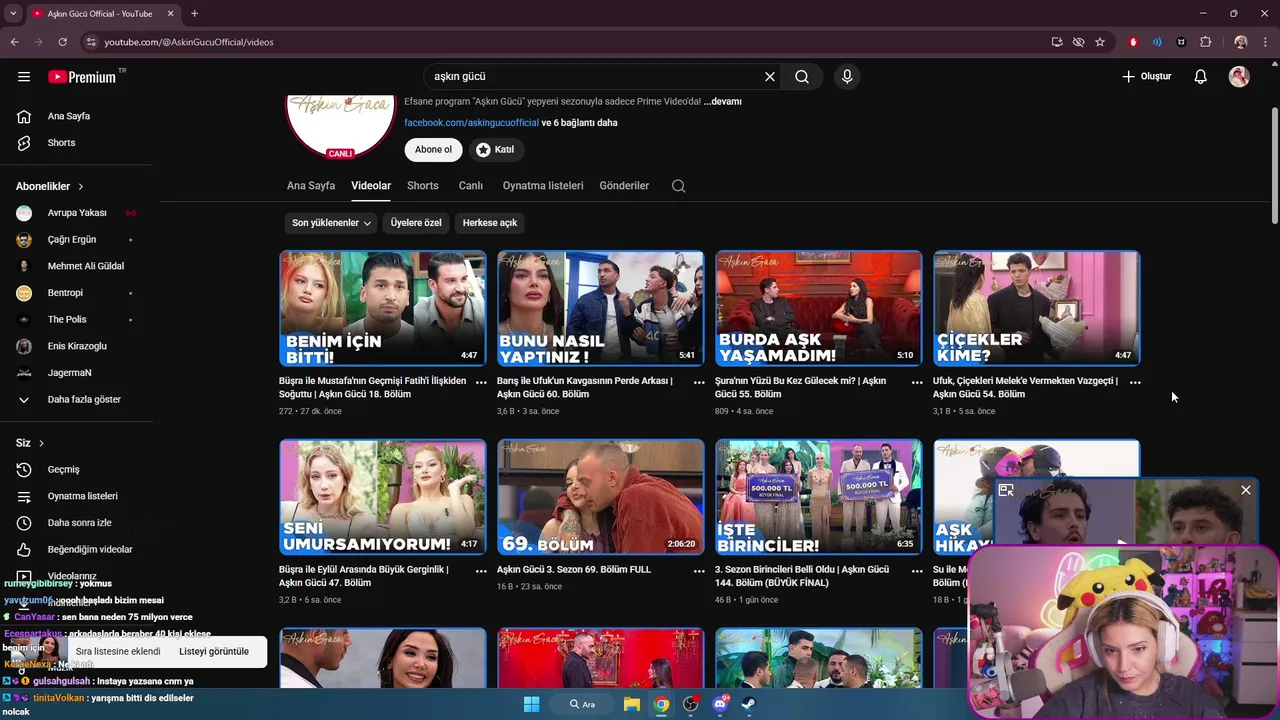Switch to the channel Shorts tab
This screenshot has width=1280, height=720.
[x=423, y=186]
